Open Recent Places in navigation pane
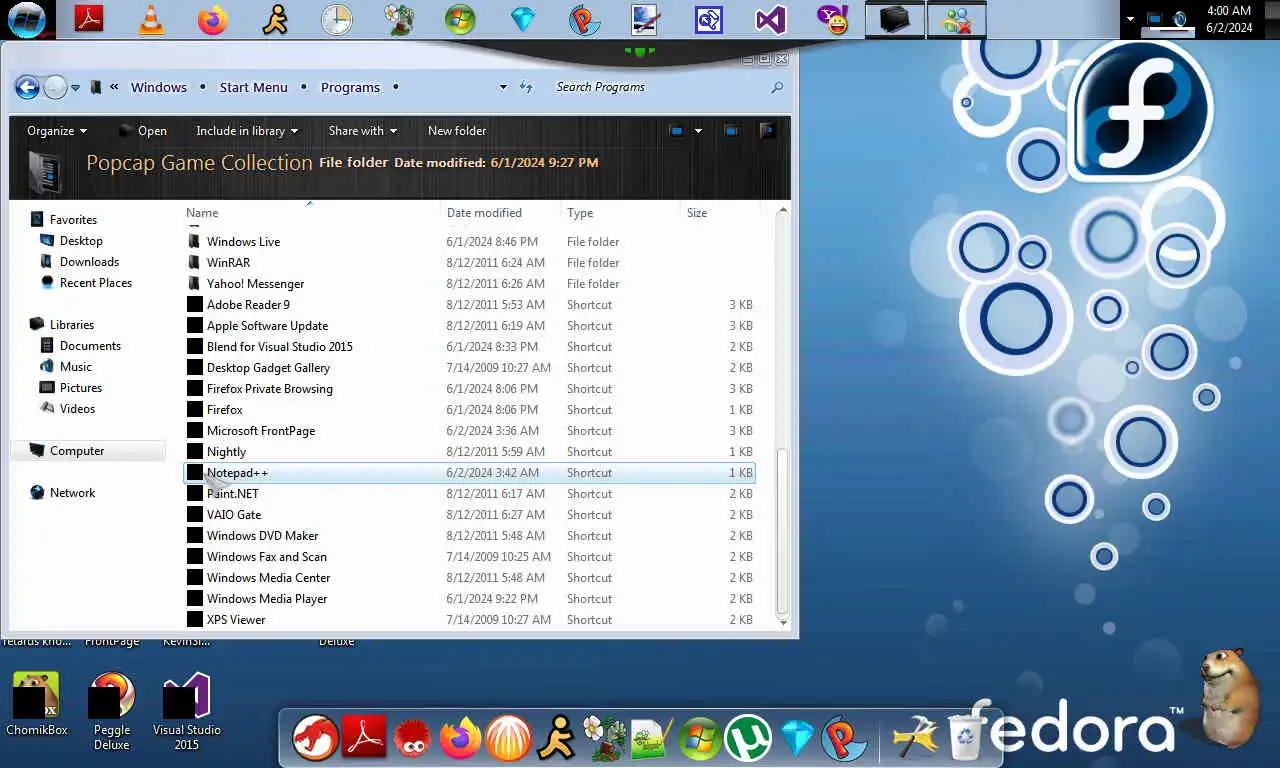This screenshot has width=1280, height=768. (x=95, y=283)
